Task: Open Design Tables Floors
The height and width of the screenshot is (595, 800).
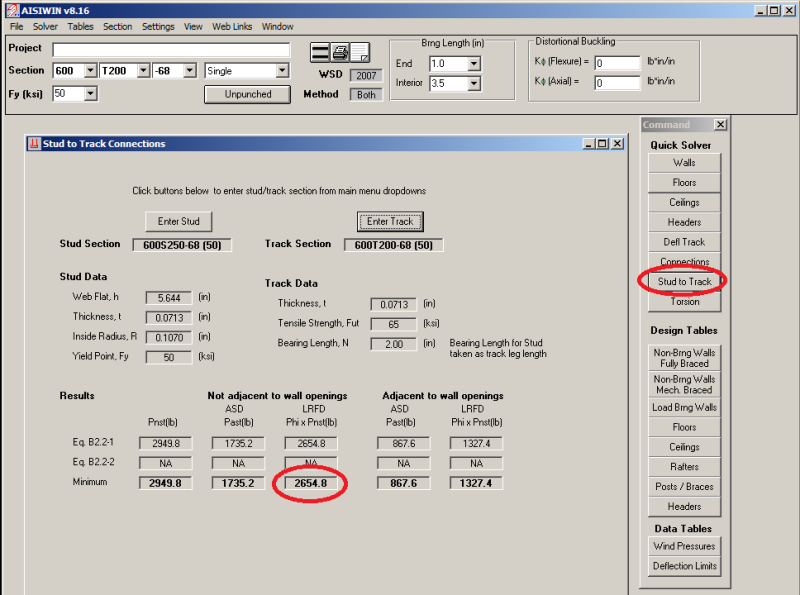Action: (684, 427)
